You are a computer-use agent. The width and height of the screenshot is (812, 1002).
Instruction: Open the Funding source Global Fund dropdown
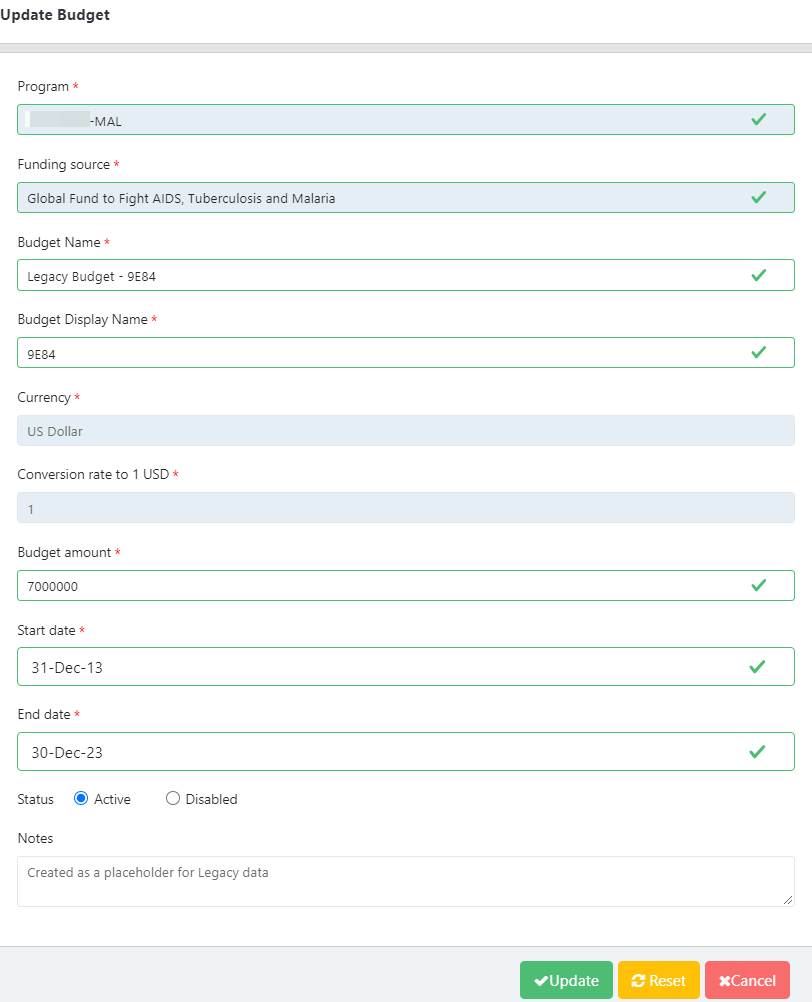click(406, 197)
